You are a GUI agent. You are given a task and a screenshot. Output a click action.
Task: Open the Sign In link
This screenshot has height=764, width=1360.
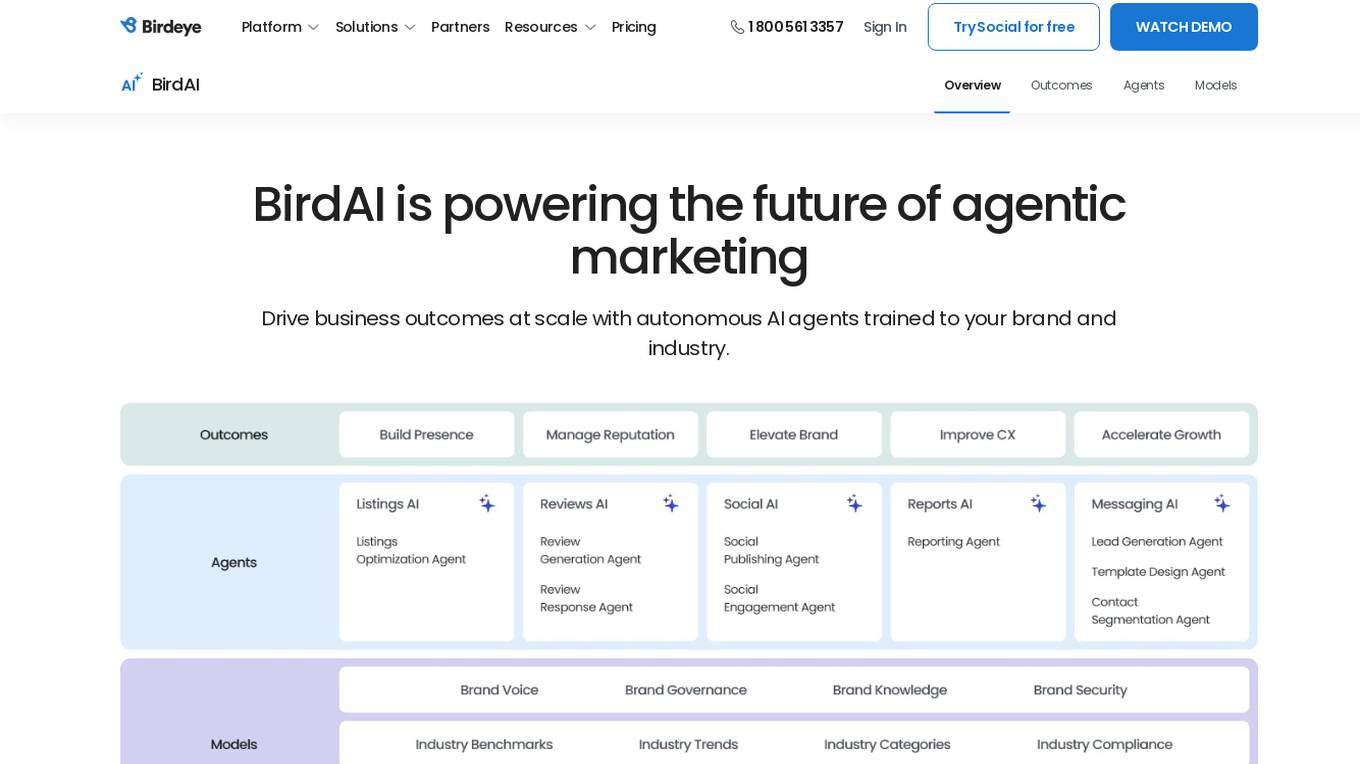pos(885,27)
